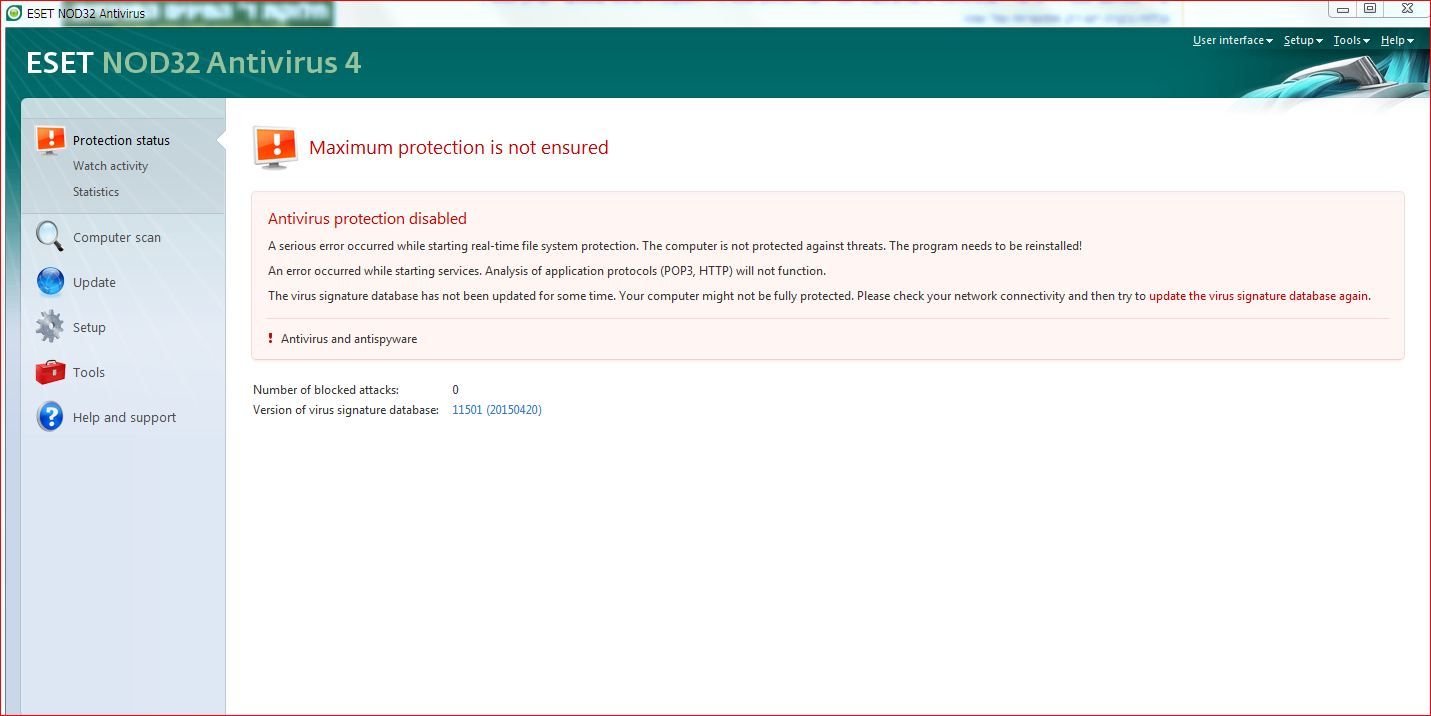Select Protection status in sidebar
Image resolution: width=1431 pixels, height=716 pixels.
pyautogui.click(x=121, y=141)
